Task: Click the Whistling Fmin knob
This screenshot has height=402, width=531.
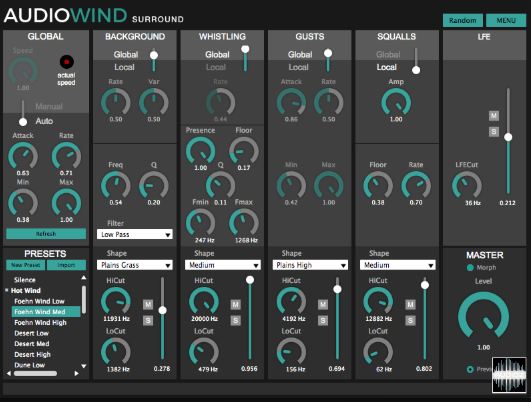Action: [x=200, y=223]
